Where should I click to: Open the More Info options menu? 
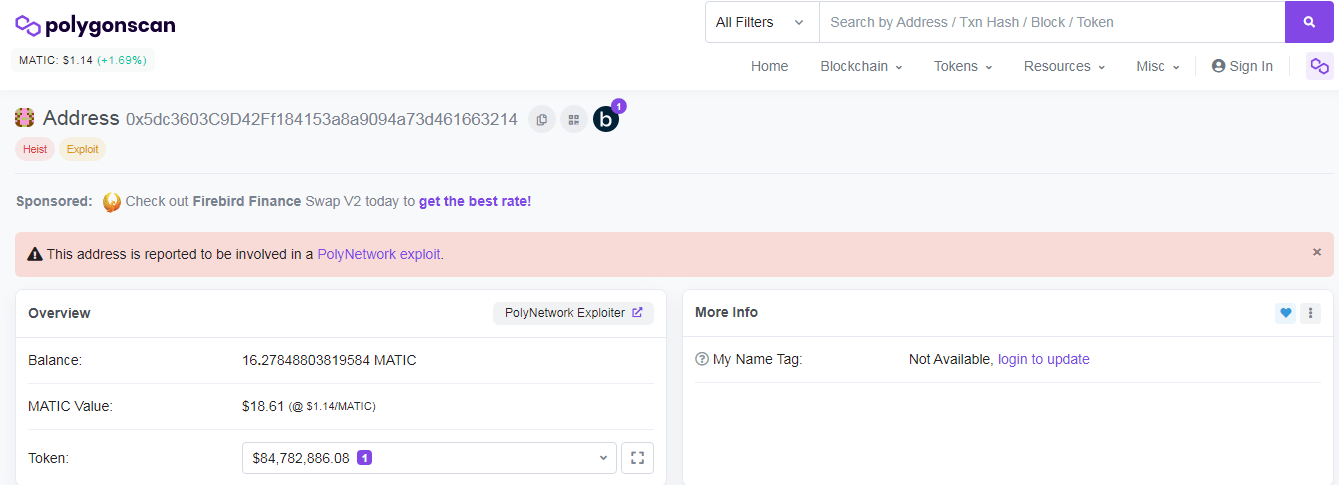coord(1311,313)
